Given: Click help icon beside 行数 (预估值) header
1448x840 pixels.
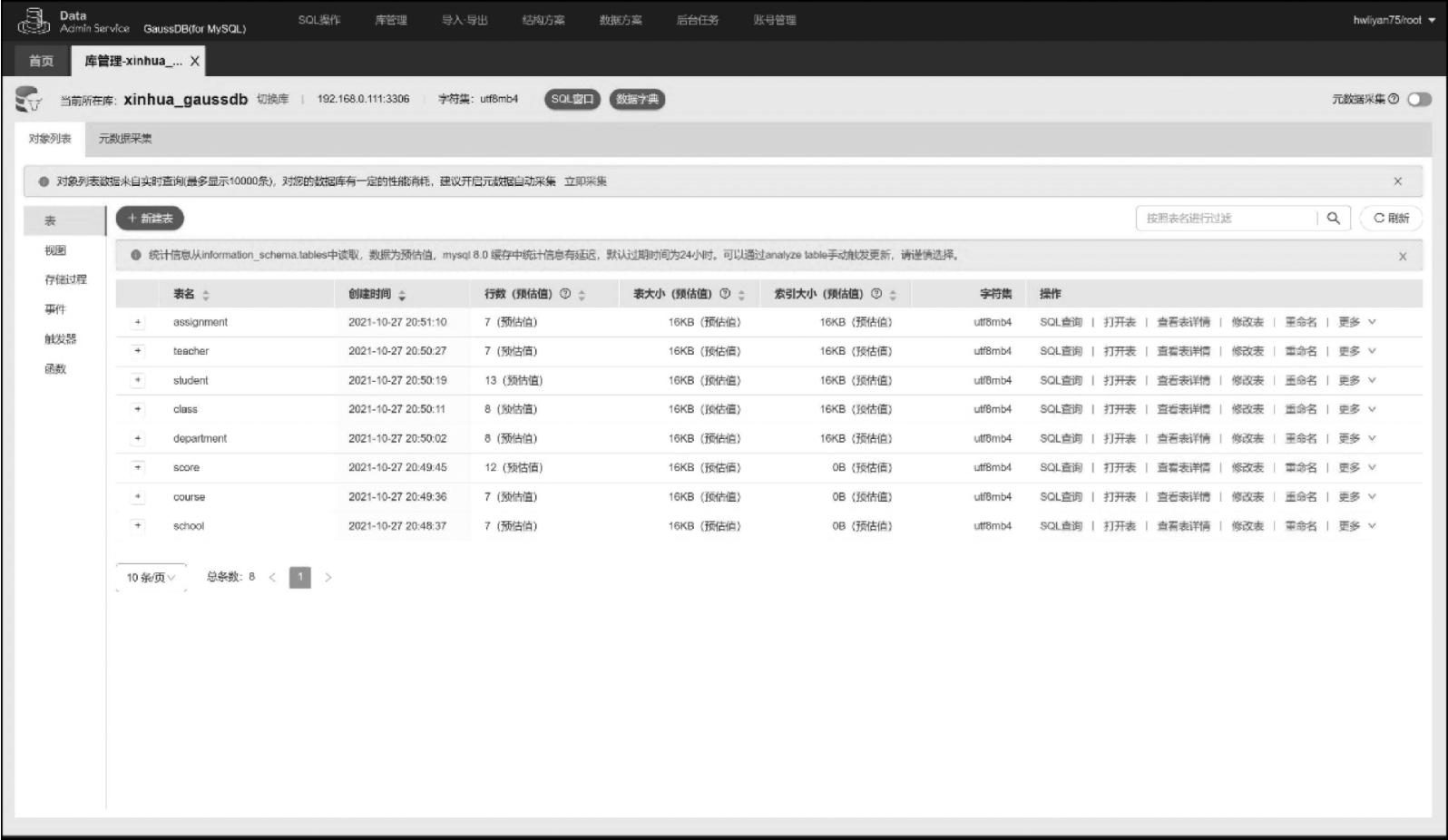Looking at the screenshot, I should [x=565, y=294].
